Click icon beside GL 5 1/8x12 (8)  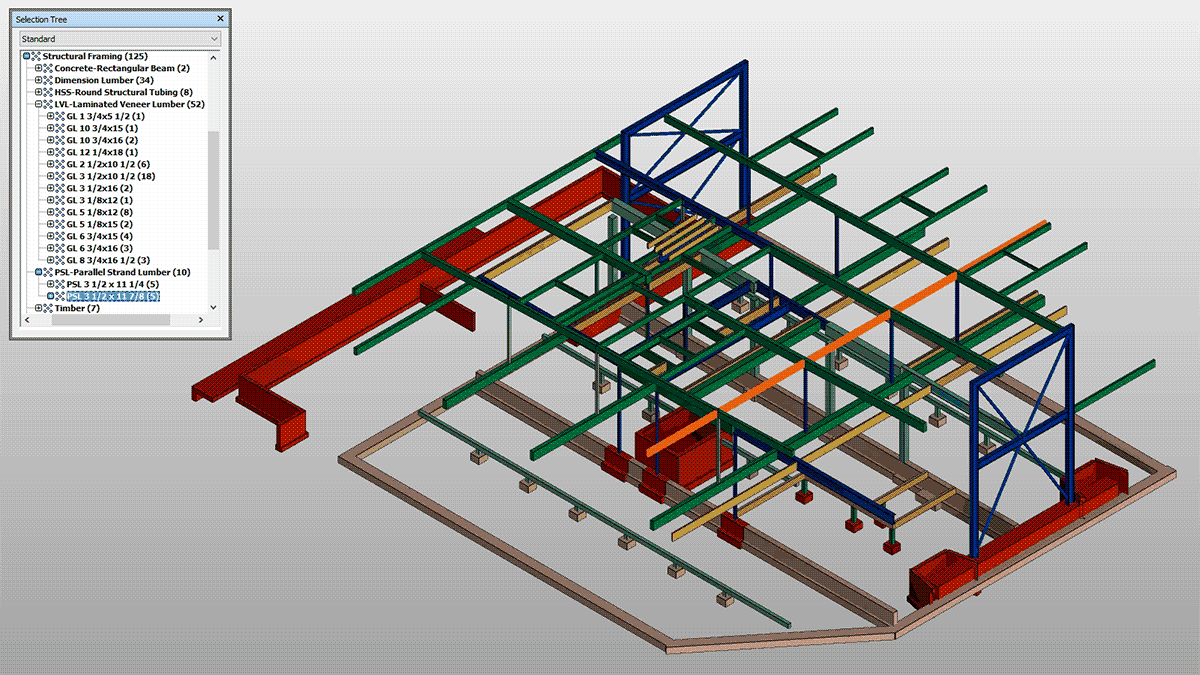[x=60, y=212]
